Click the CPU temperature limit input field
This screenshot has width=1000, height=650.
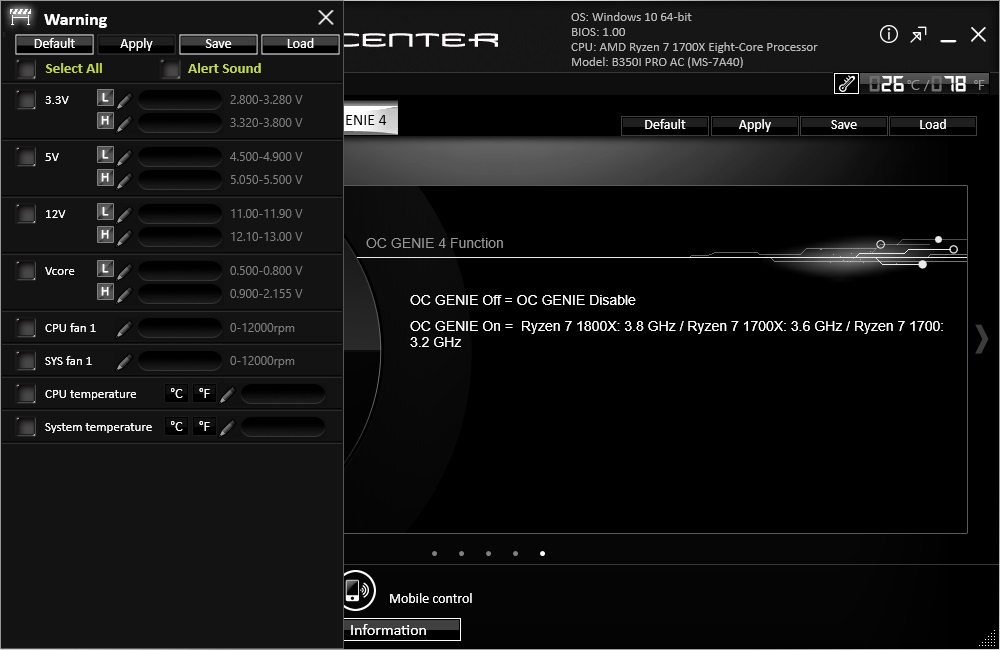(283, 394)
